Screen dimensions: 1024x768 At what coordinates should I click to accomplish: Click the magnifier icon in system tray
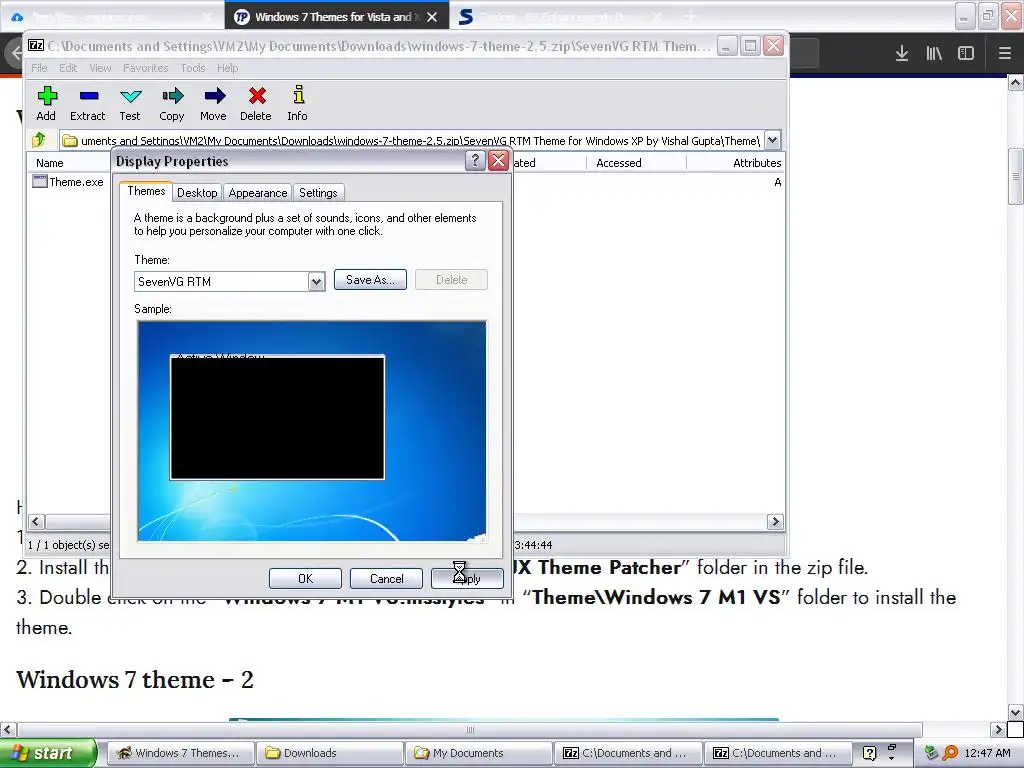click(x=950, y=753)
